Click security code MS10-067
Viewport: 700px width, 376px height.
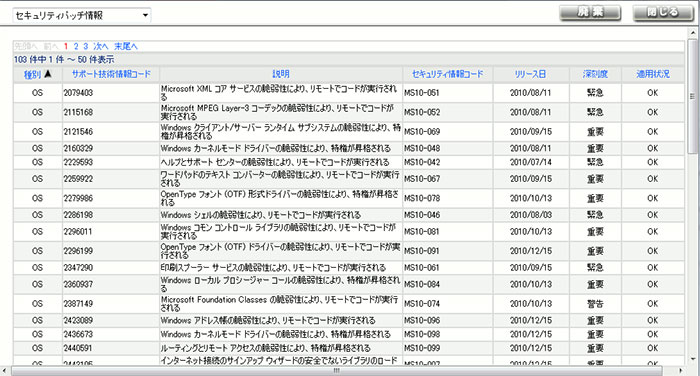422,179
